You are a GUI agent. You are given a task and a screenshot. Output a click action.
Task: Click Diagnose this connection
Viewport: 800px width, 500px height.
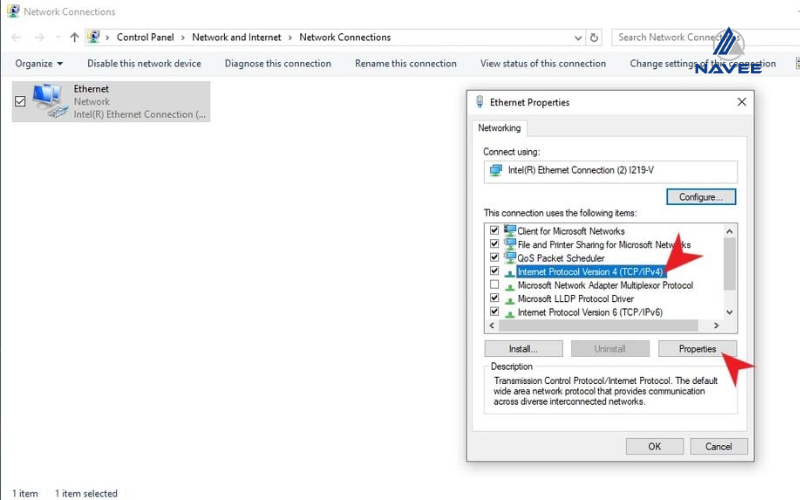(x=278, y=63)
